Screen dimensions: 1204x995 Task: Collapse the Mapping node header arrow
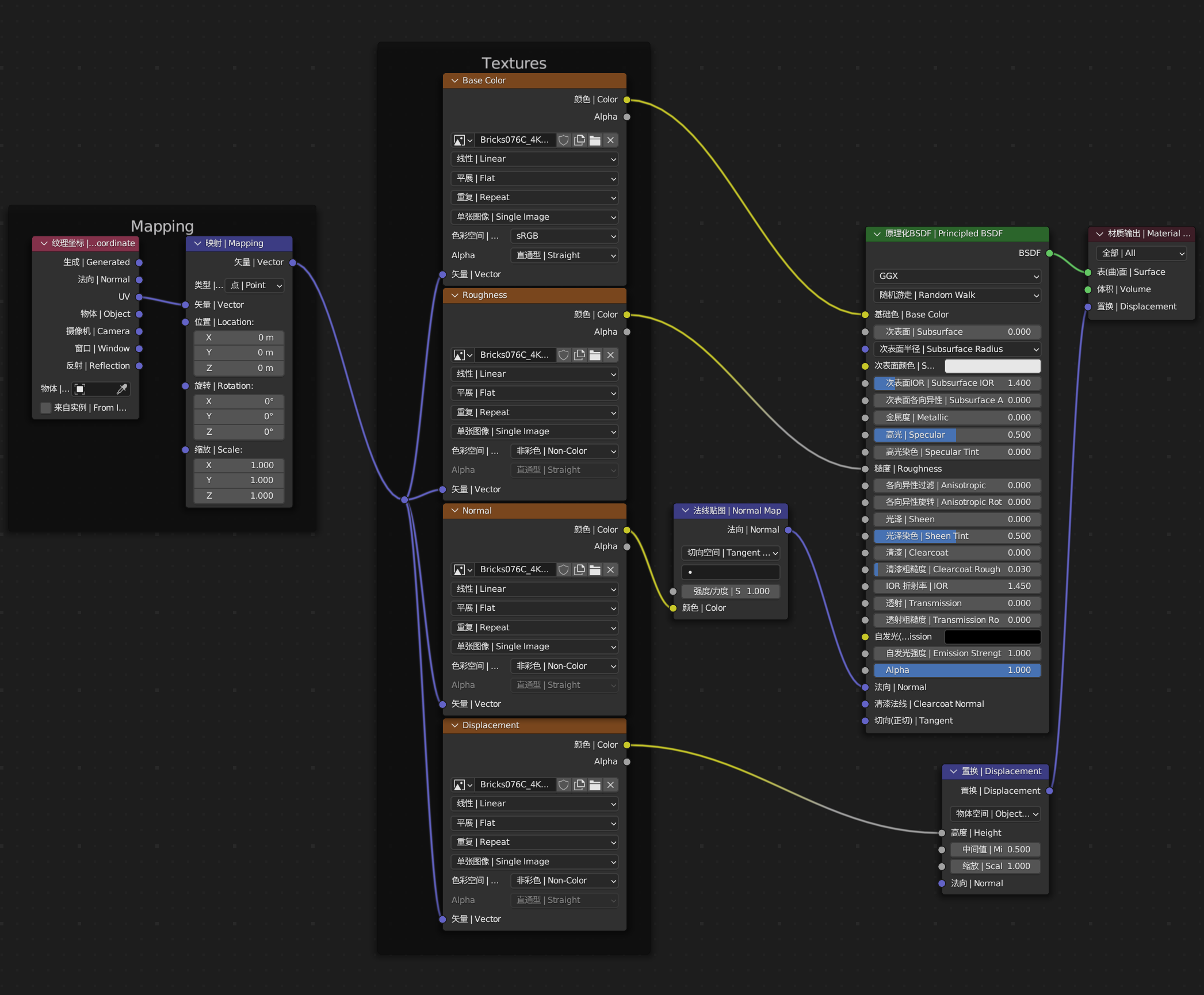click(197, 243)
